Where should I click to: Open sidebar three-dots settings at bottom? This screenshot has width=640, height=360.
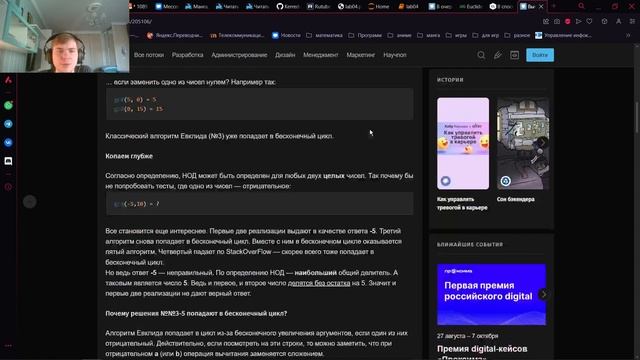(8, 346)
